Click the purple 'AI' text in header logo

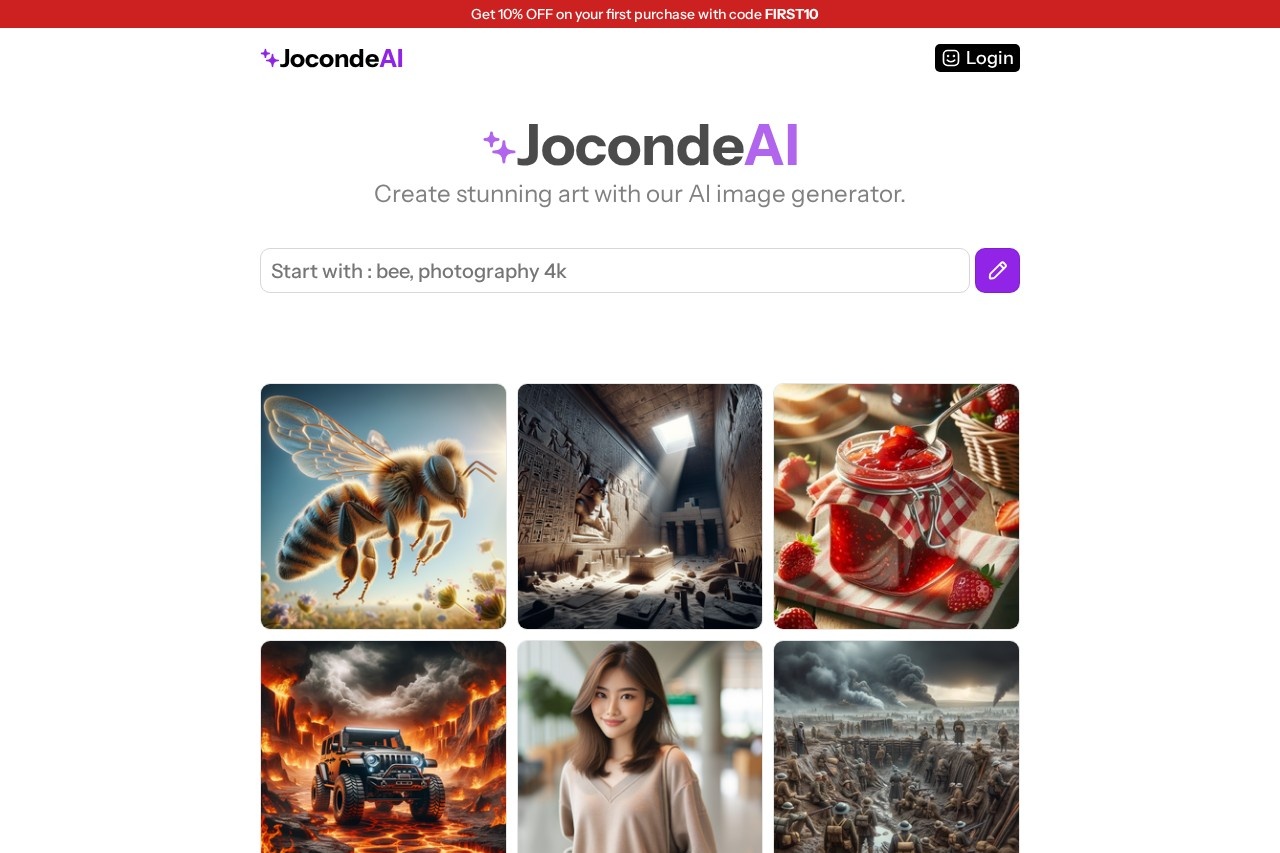(391, 58)
